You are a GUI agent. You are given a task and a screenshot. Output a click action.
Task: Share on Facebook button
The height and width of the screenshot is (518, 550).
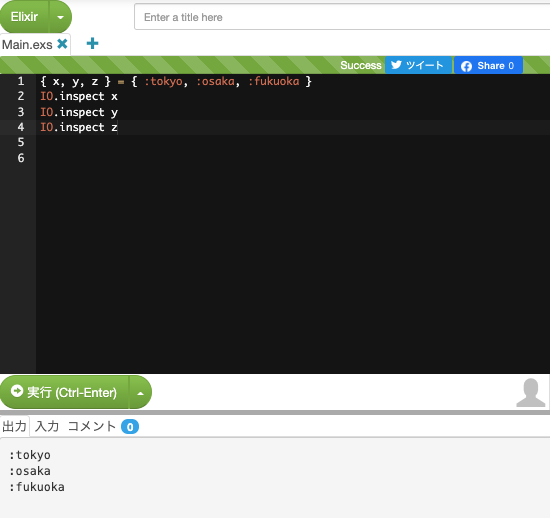pyautogui.click(x=488, y=66)
